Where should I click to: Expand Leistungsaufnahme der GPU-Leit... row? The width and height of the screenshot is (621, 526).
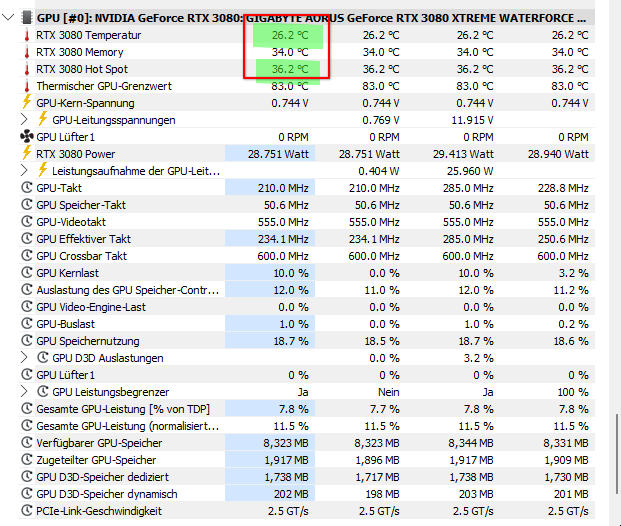tap(24, 171)
